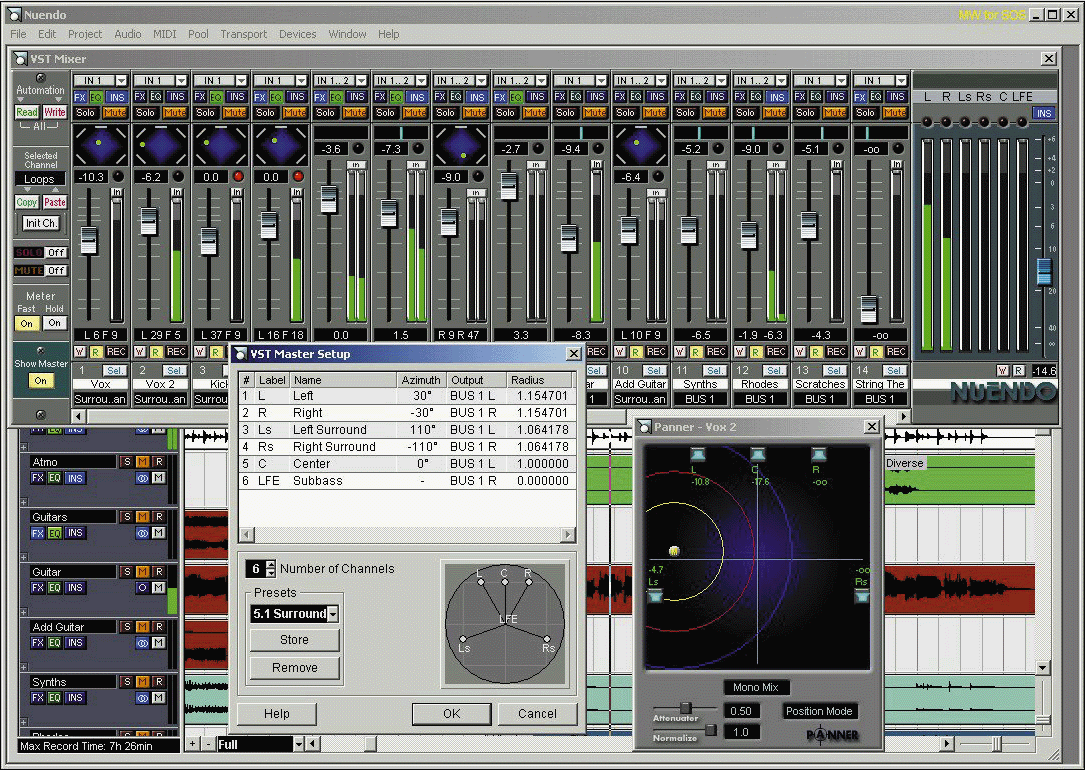1085x770 pixels.
Task: Click the Ls speaker icon in Panner window
Action: [655, 596]
